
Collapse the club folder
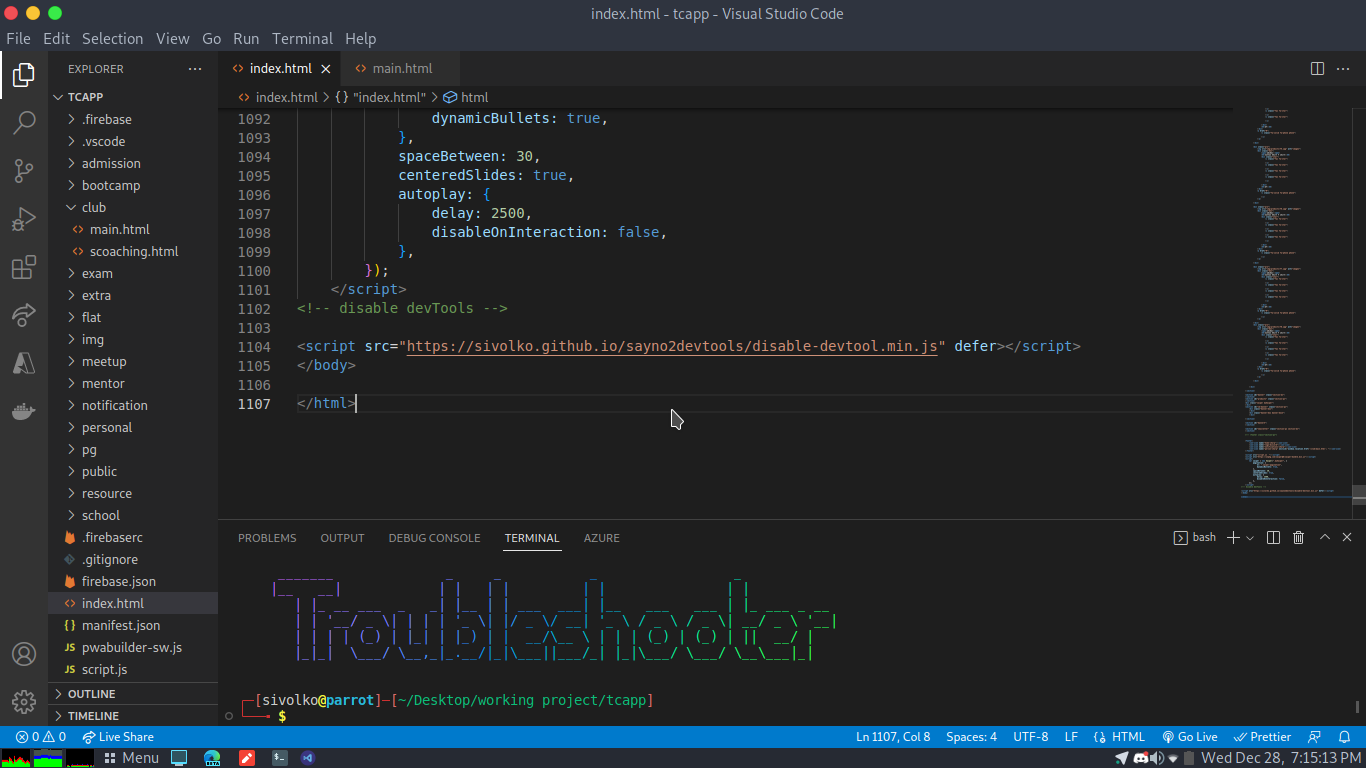133,207
